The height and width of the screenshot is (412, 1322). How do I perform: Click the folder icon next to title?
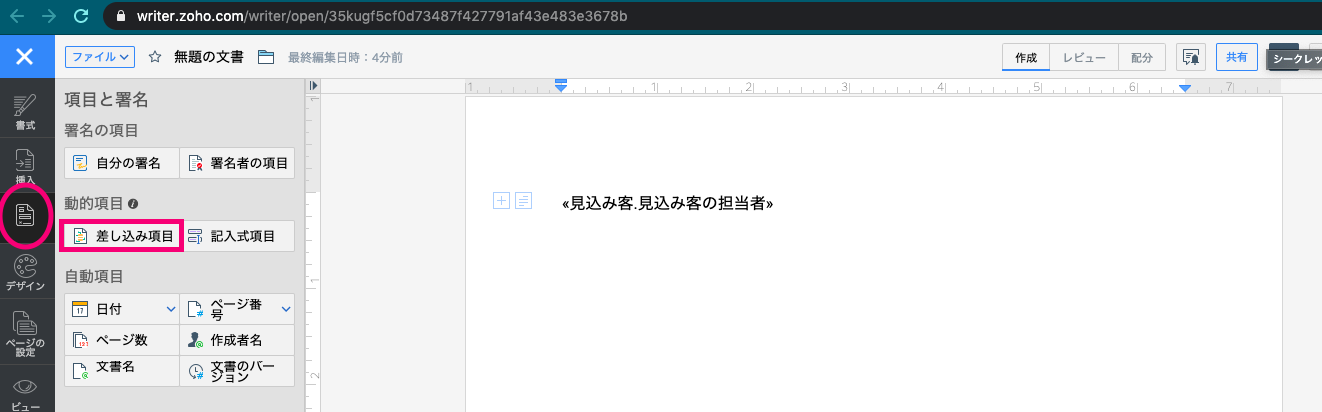(x=266, y=57)
